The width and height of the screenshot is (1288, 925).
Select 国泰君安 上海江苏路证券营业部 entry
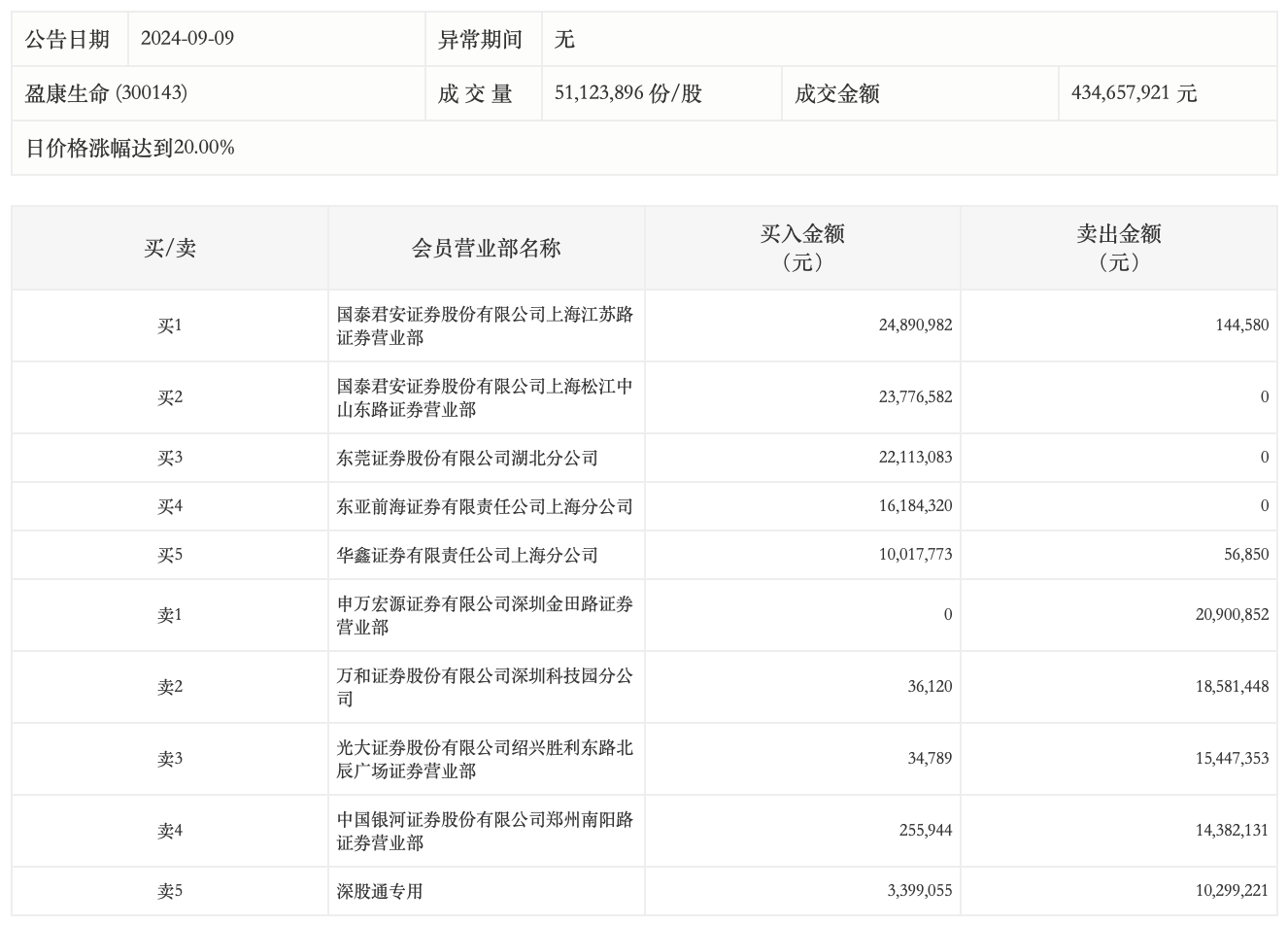[x=485, y=325]
